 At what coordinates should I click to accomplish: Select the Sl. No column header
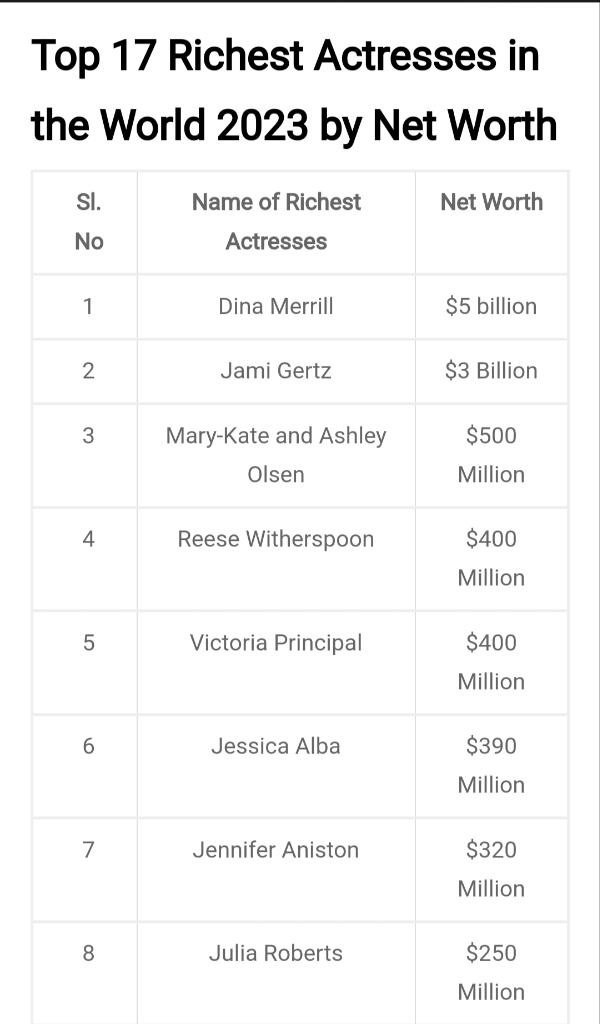88,222
